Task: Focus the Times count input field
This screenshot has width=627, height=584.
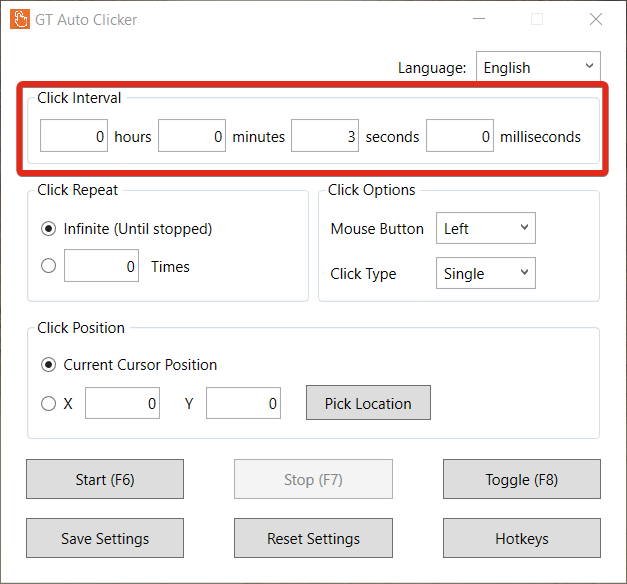Action: [x=102, y=266]
